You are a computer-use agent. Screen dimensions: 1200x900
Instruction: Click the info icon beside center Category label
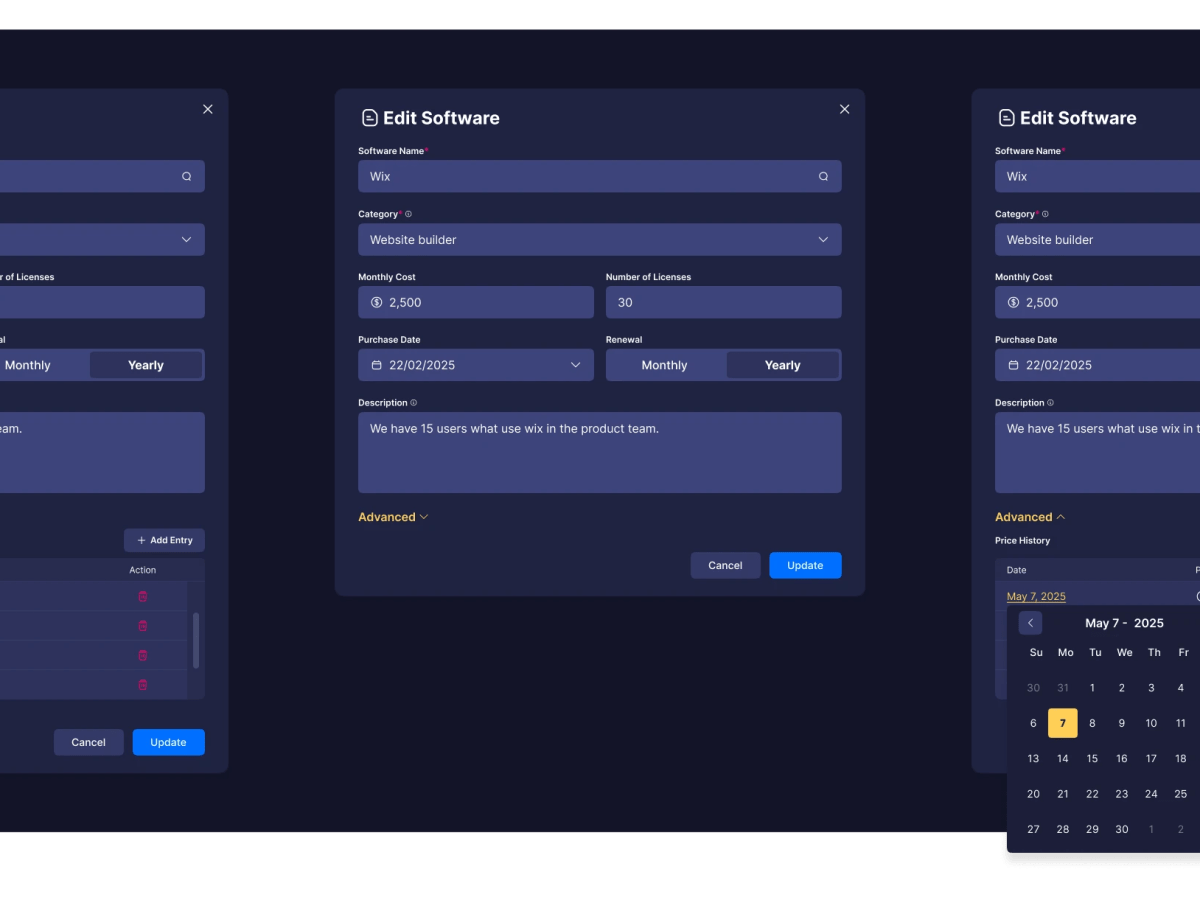[408, 214]
